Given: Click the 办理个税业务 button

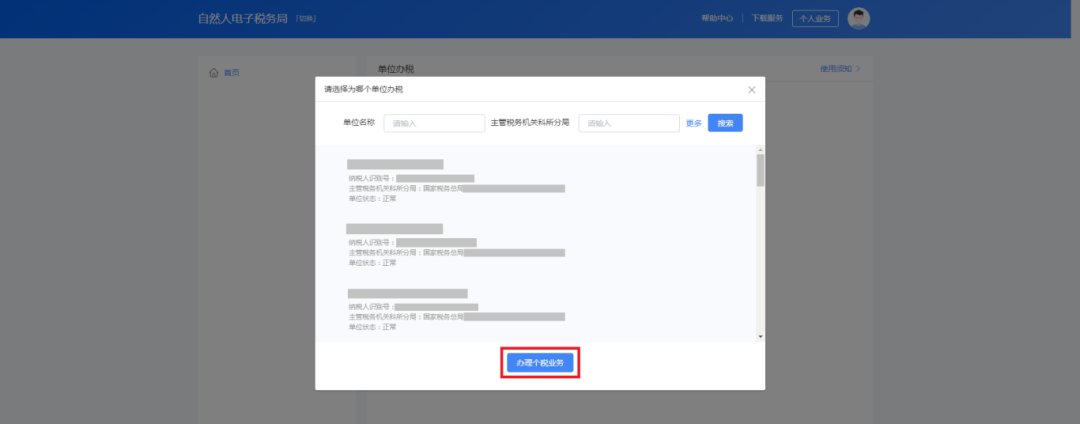Looking at the screenshot, I should [540, 362].
